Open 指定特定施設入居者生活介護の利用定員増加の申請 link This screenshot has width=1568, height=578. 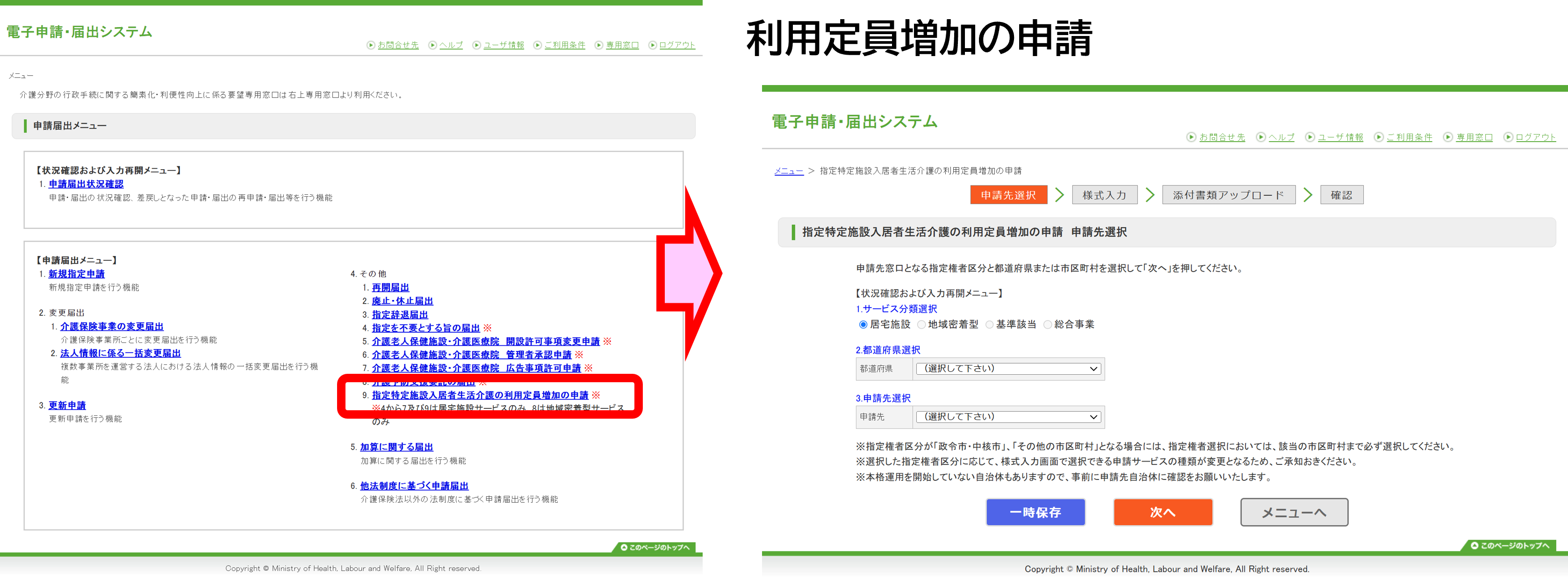pyautogui.click(x=480, y=395)
